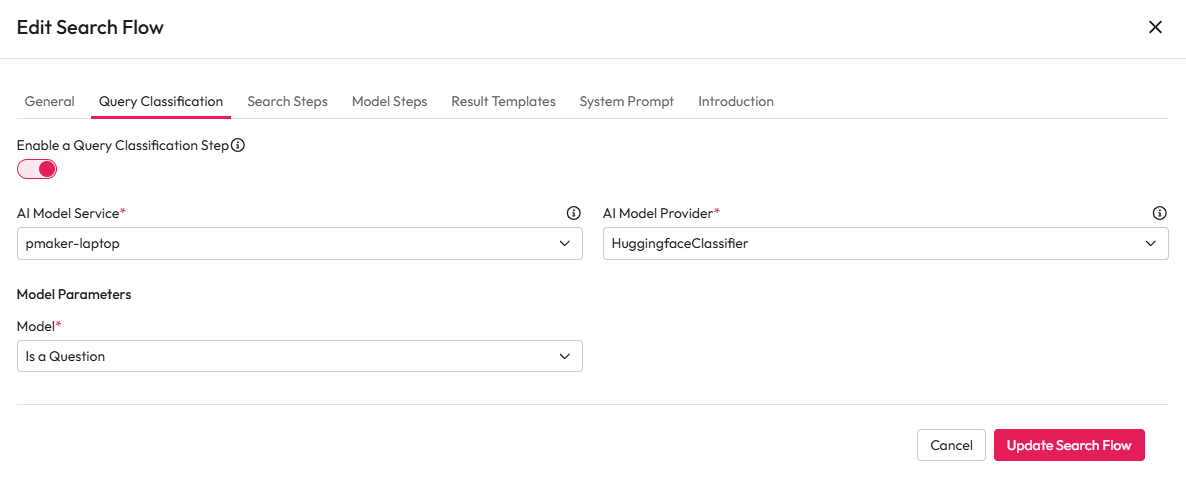This screenshot has width=1186, height=502.
Task: Switch to the Result Templates tab
Action: click(x=503, y=101)
